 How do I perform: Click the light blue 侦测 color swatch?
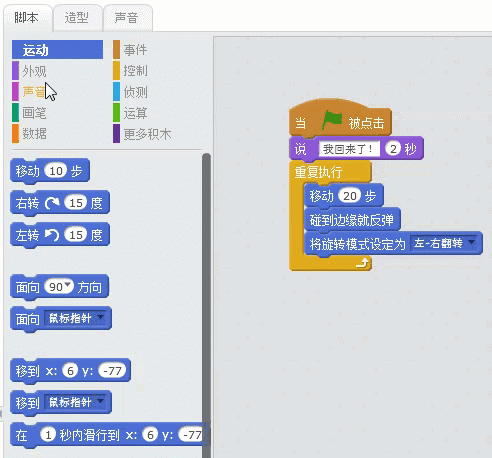coord(116,91)
